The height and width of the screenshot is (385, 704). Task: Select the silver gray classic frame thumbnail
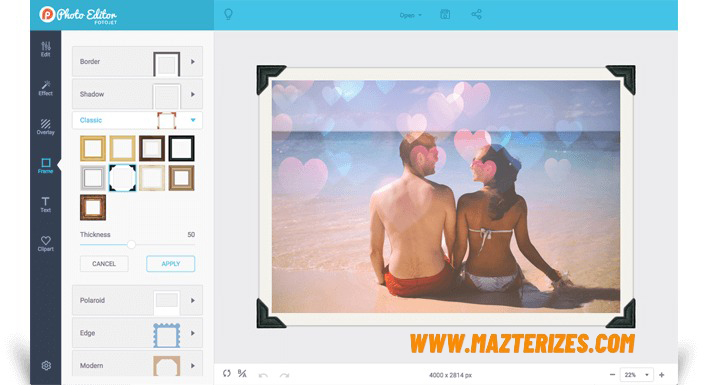click(x=93, y=178)
